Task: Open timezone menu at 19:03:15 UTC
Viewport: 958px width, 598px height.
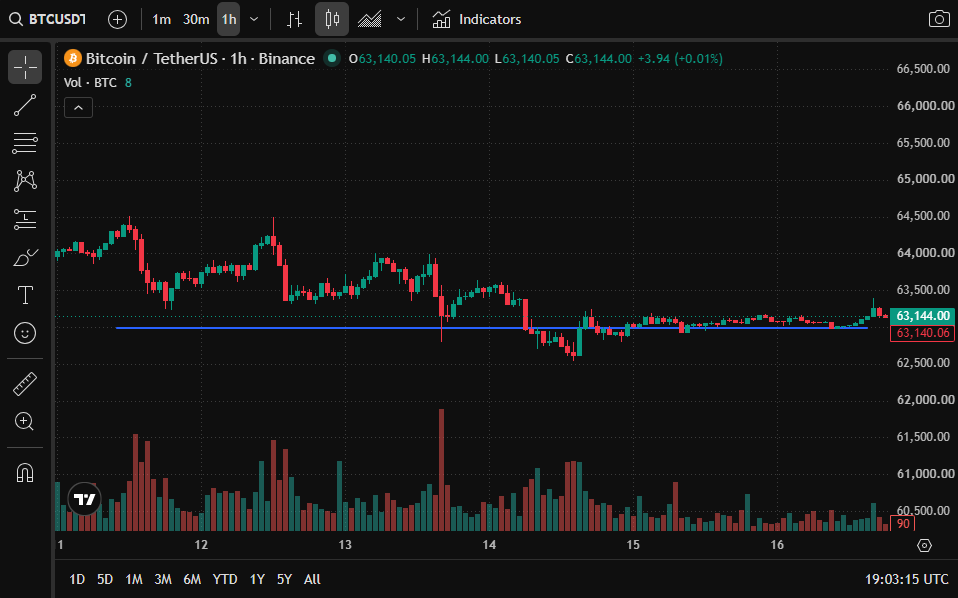Action: 907,579
